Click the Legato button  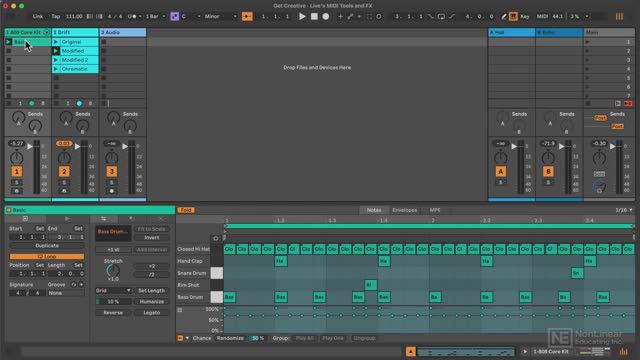tap(151, 313)
